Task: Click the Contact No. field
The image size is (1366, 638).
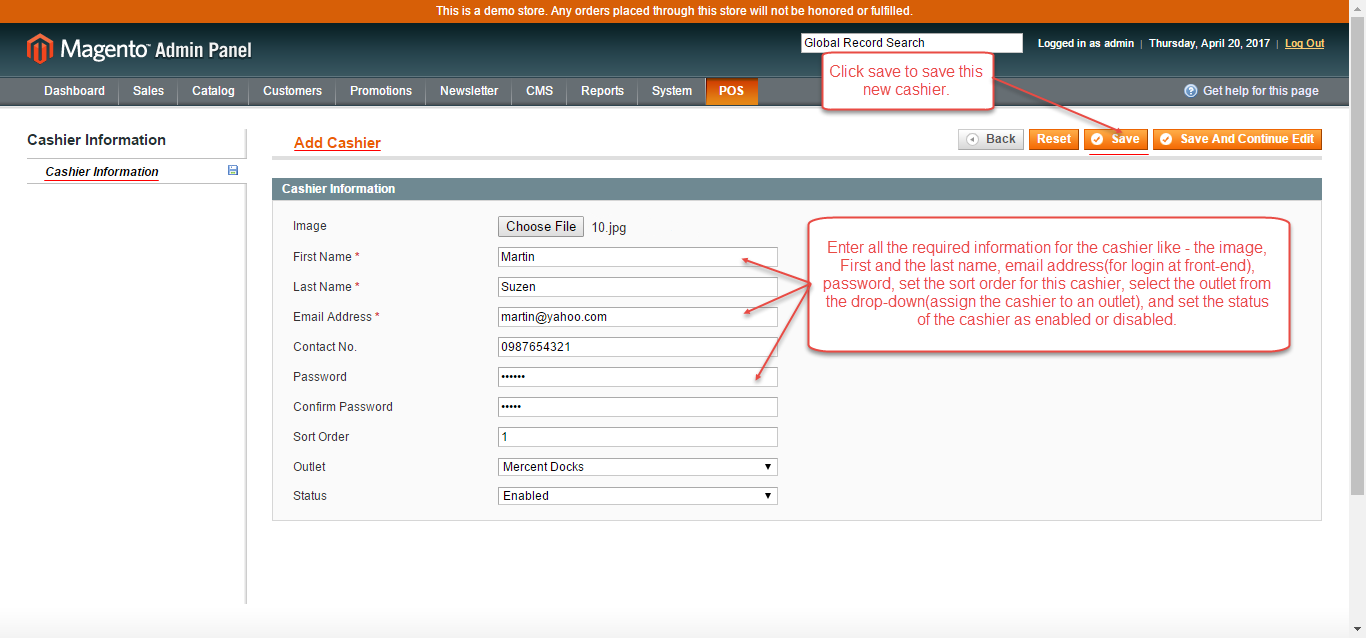Action: coord(637,347)
